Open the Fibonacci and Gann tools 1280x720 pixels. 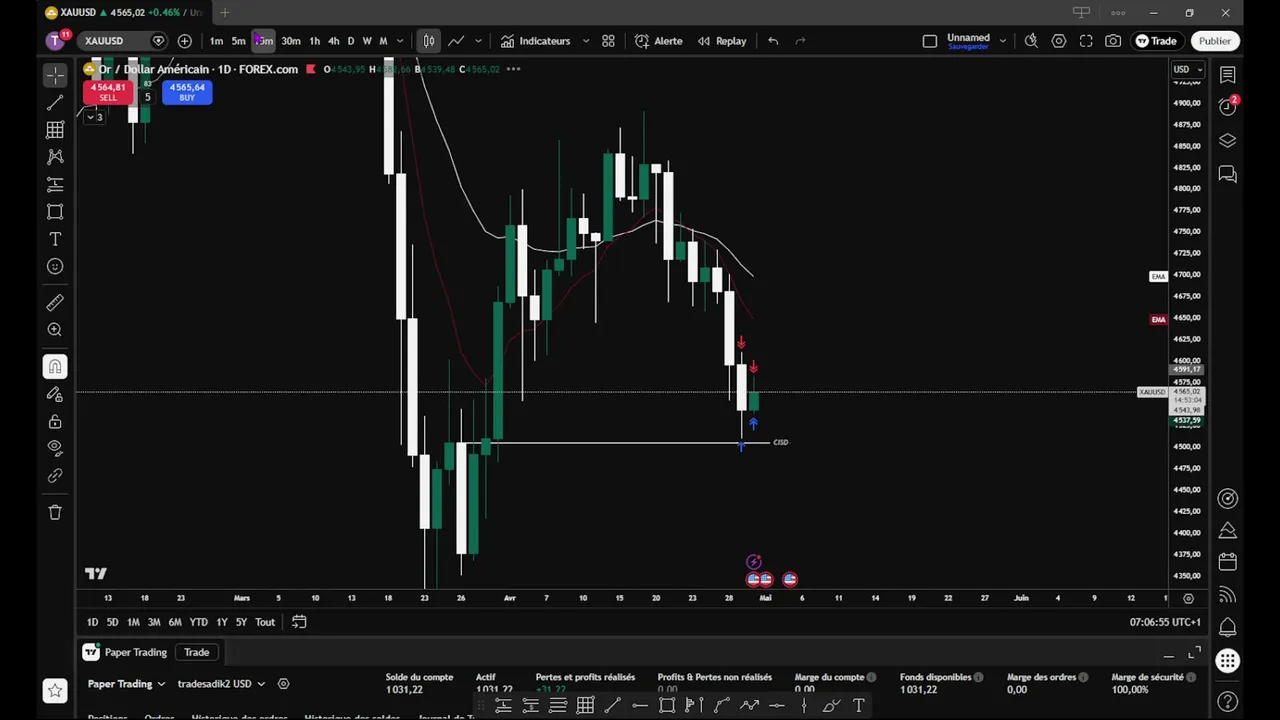(55, 130)
